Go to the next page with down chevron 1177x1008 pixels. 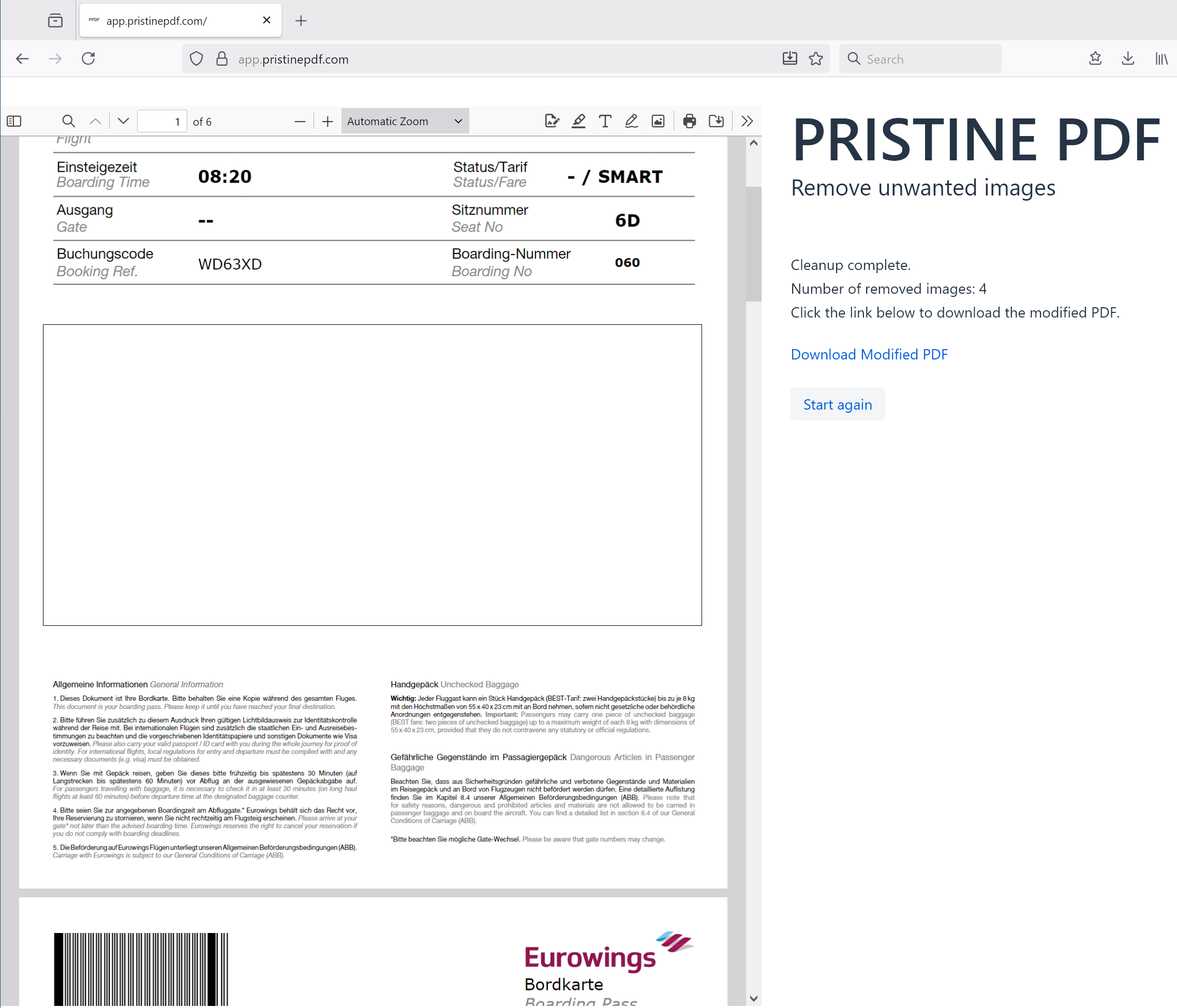[123, 121]
